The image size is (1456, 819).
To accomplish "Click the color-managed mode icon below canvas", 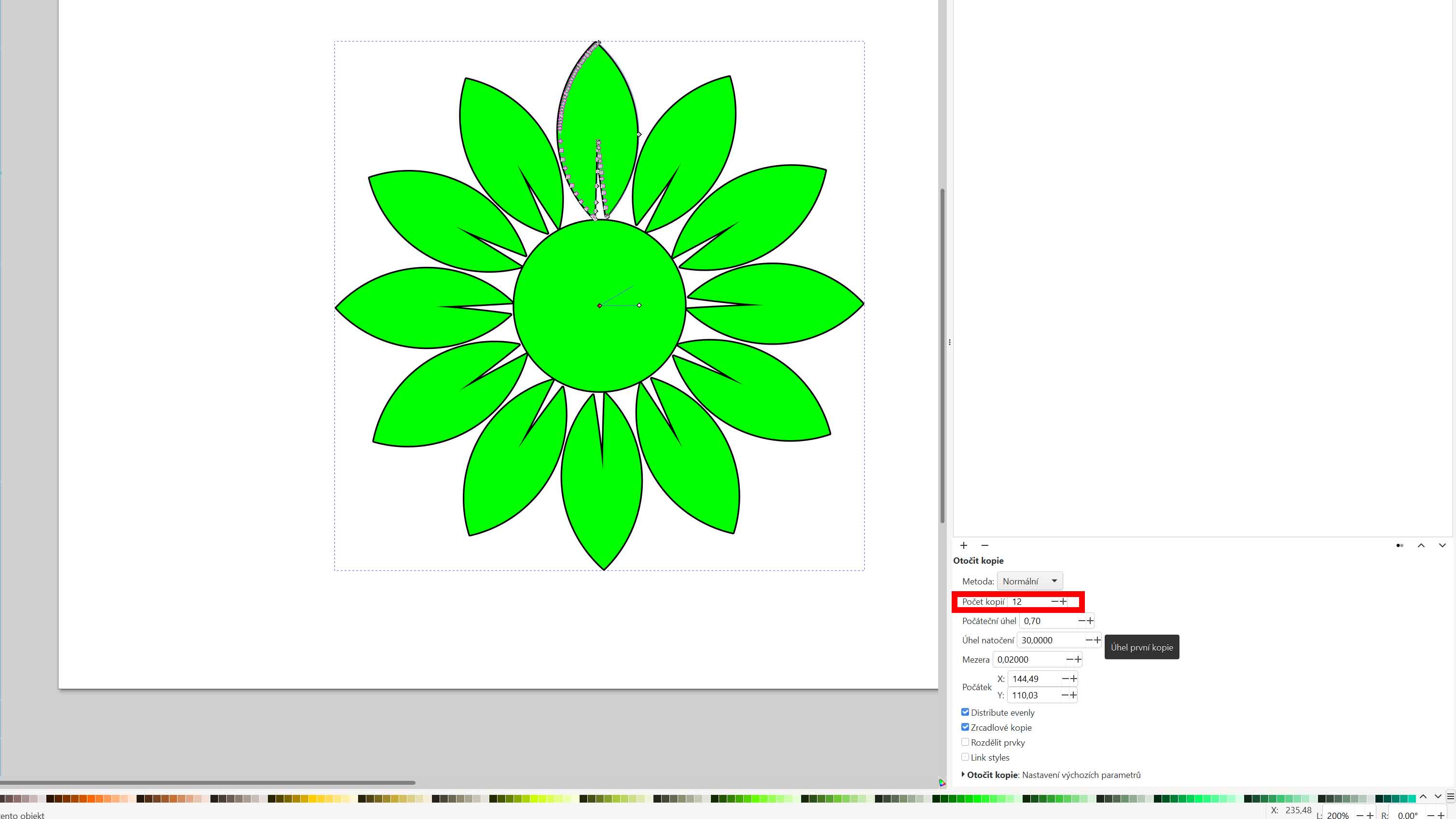I will (942, 783).
